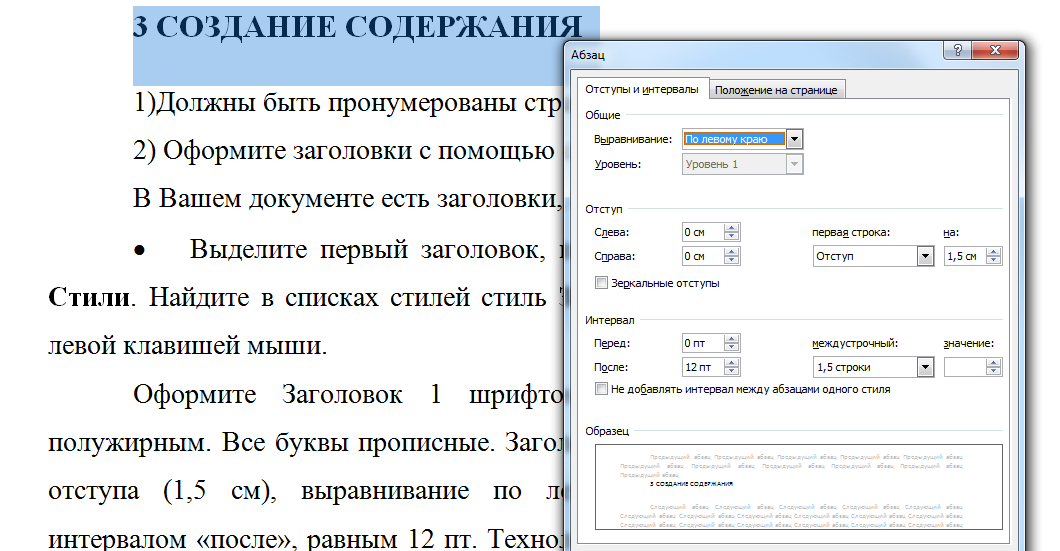The height and width of the screenshot is (551, 1060).
Task: Increase the Перед spacing using up arrow
Action: (733, 339)
